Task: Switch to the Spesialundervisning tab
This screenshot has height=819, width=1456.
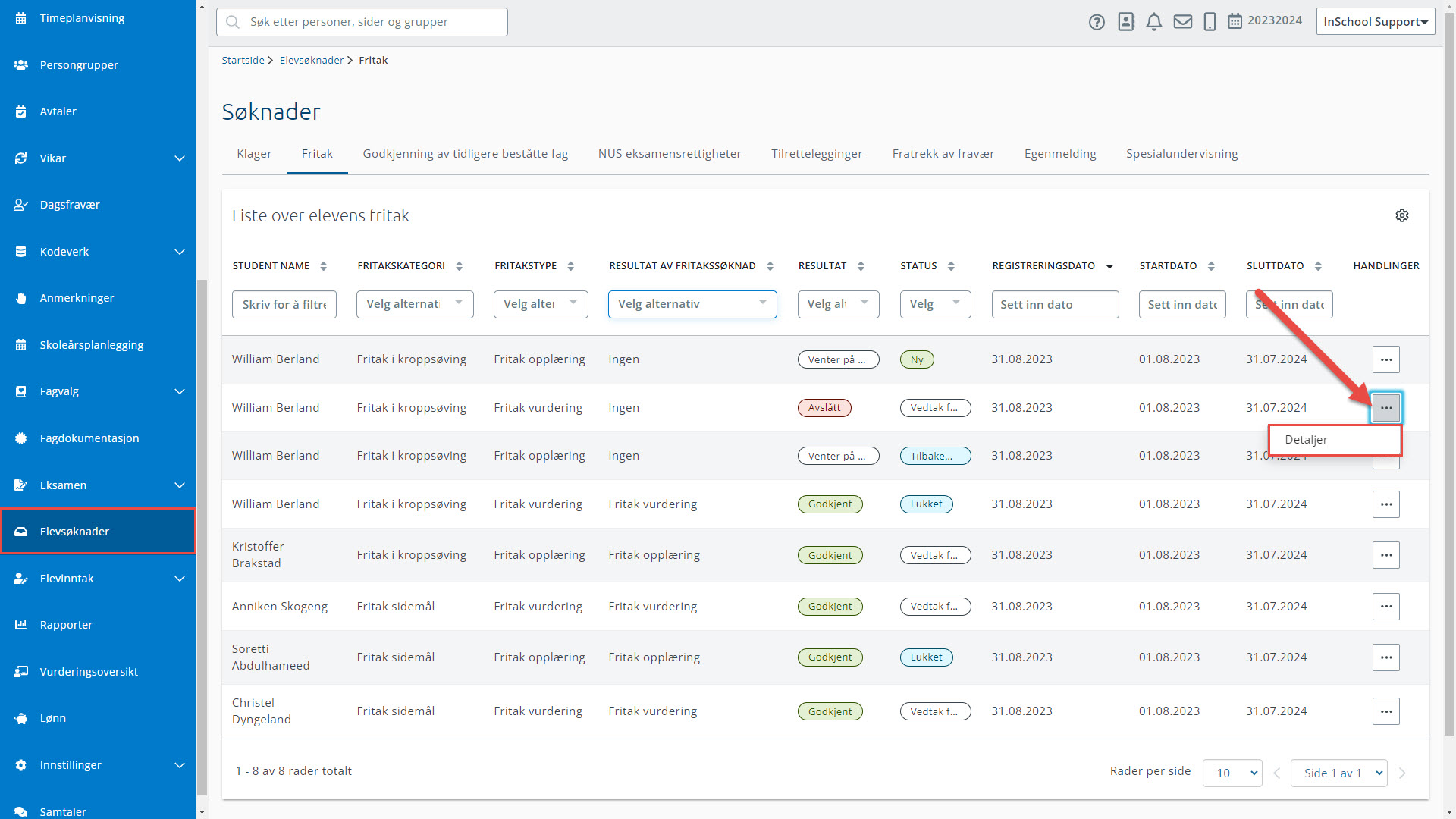Action: [1181, 154]
